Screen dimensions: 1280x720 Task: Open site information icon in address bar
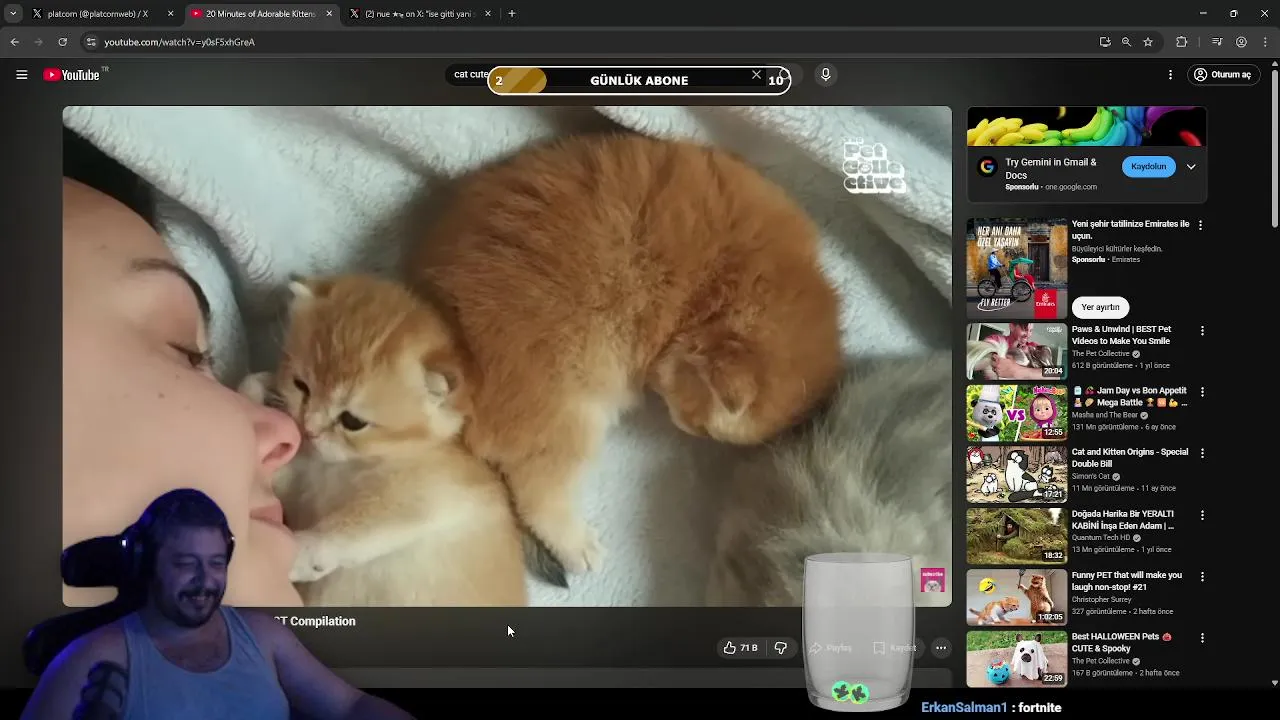[91, 42]
